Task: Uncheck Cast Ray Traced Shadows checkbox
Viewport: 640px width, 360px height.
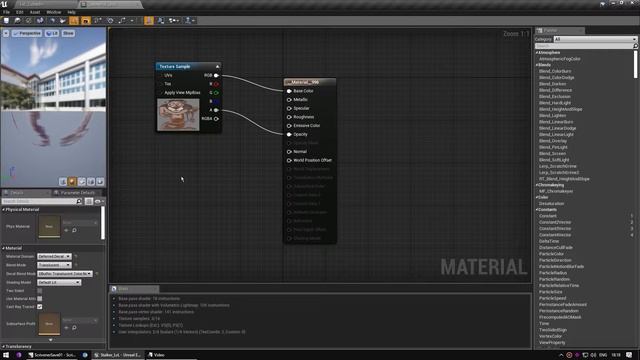Action: 40,307
